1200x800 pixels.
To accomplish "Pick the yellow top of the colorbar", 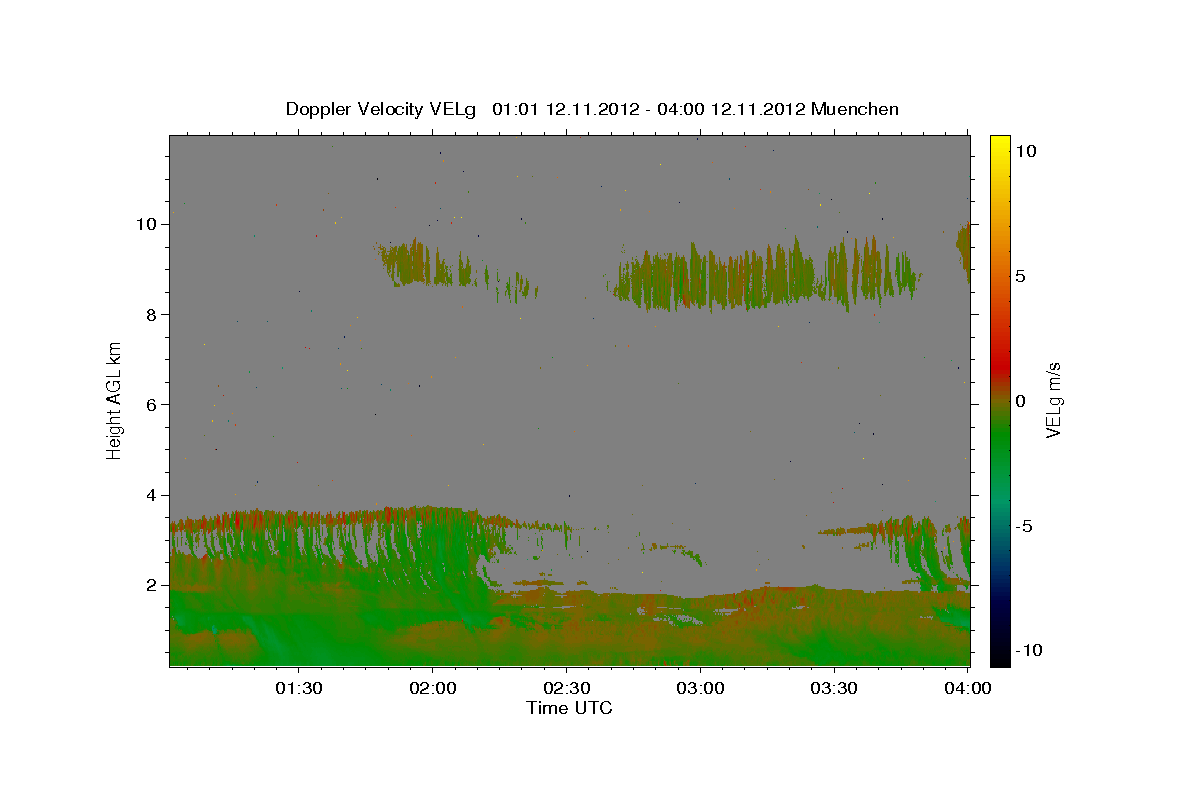I will [1000, 145].
